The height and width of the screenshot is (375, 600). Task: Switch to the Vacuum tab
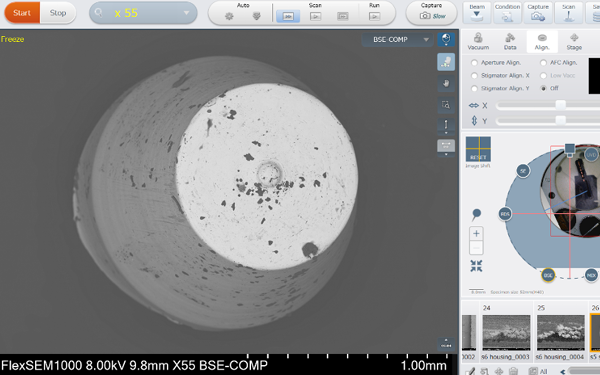(x=478, y=41)
